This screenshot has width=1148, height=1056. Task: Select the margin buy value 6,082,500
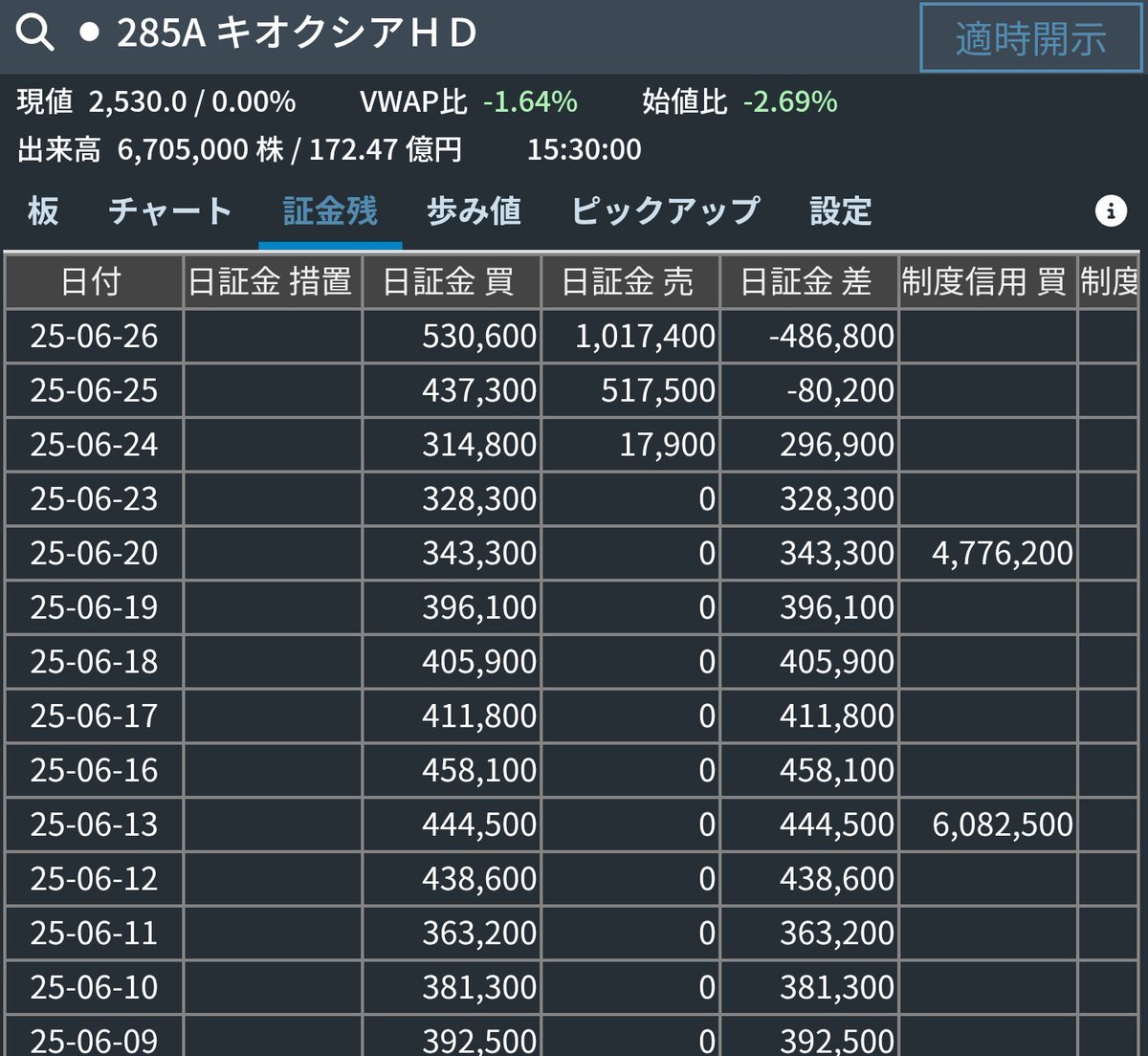click(x=1003, y=825)
